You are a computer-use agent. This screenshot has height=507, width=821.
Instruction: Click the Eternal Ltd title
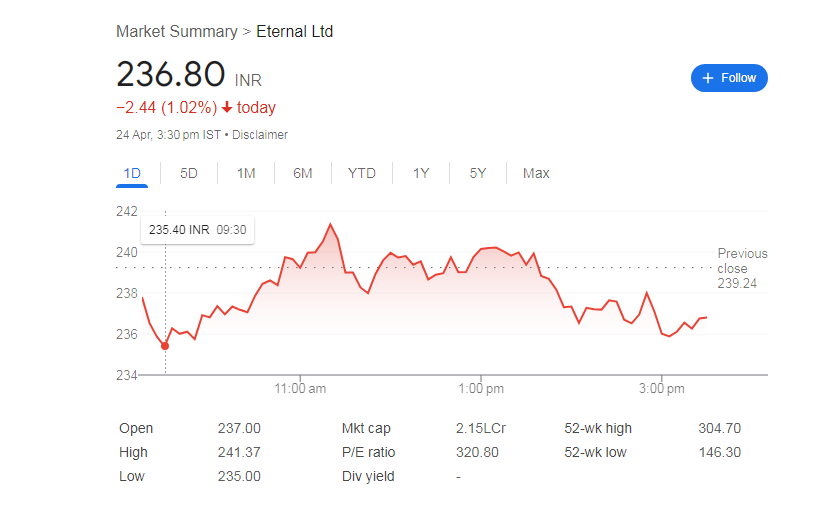click(294, 31)
